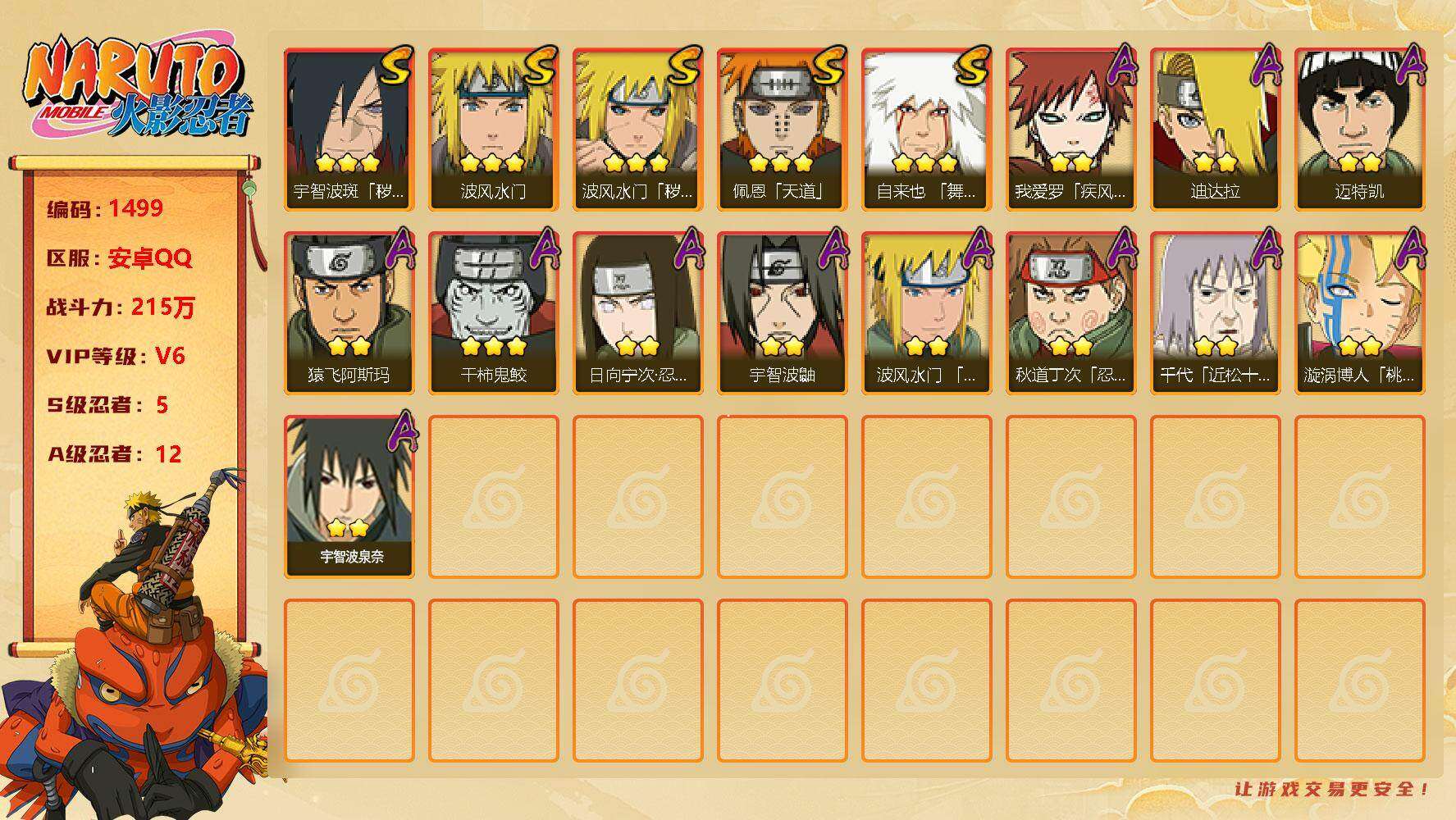
Task: Click the 宇智波鼬 ninja card
Action: [x=782, y=312]
